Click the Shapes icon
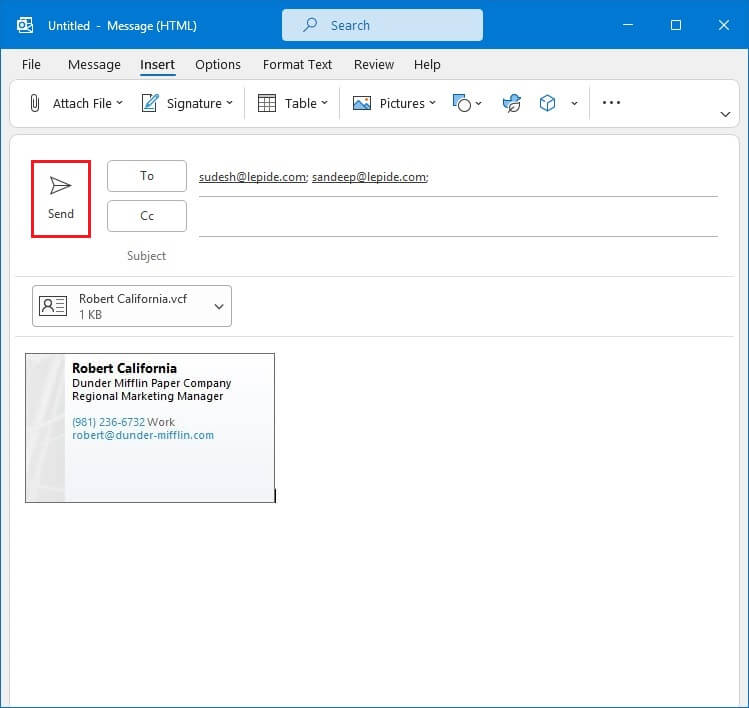Viewport: 749px width, 708px height. pos(461,103)
